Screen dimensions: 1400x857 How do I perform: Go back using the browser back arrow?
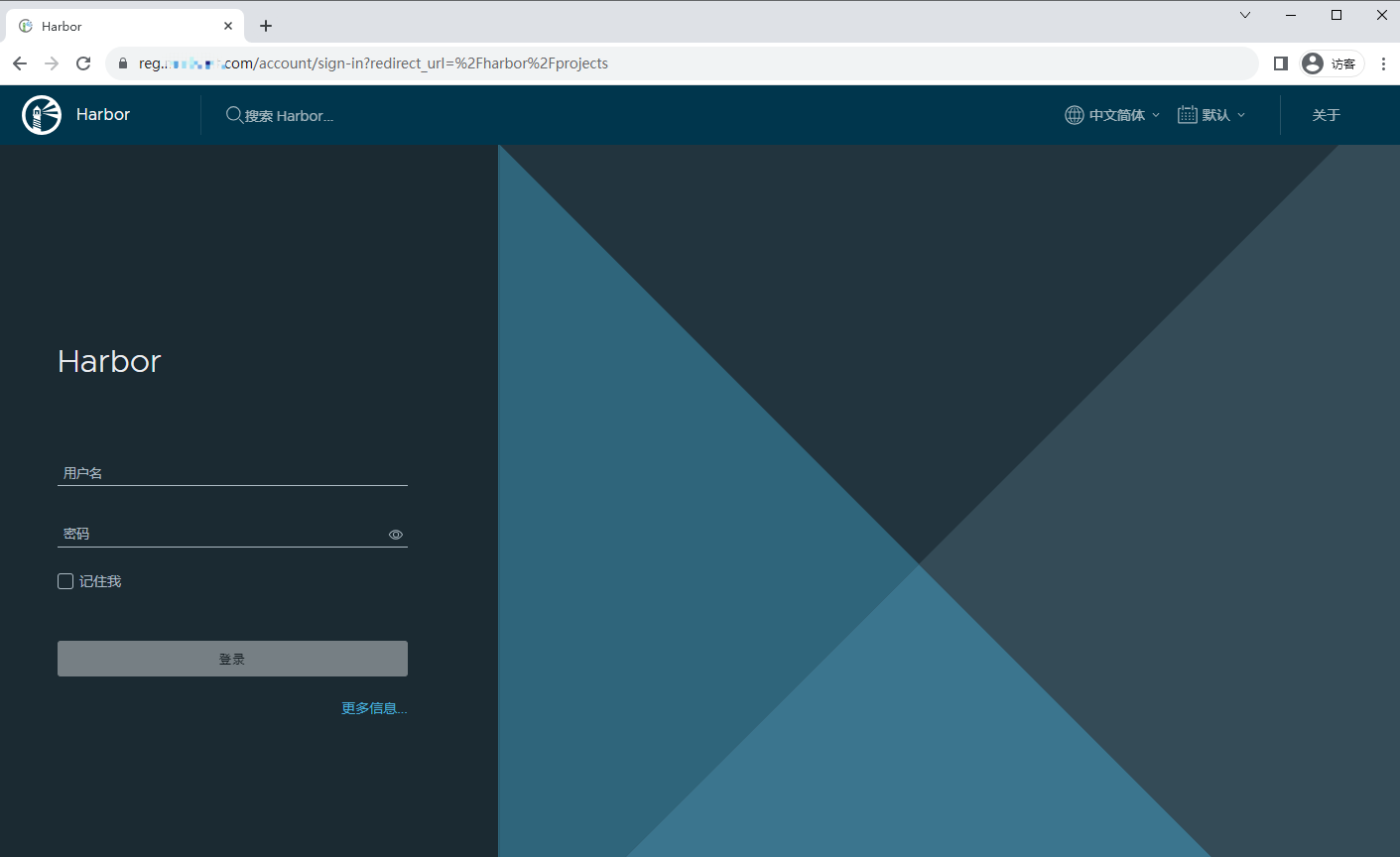point(20,63)
